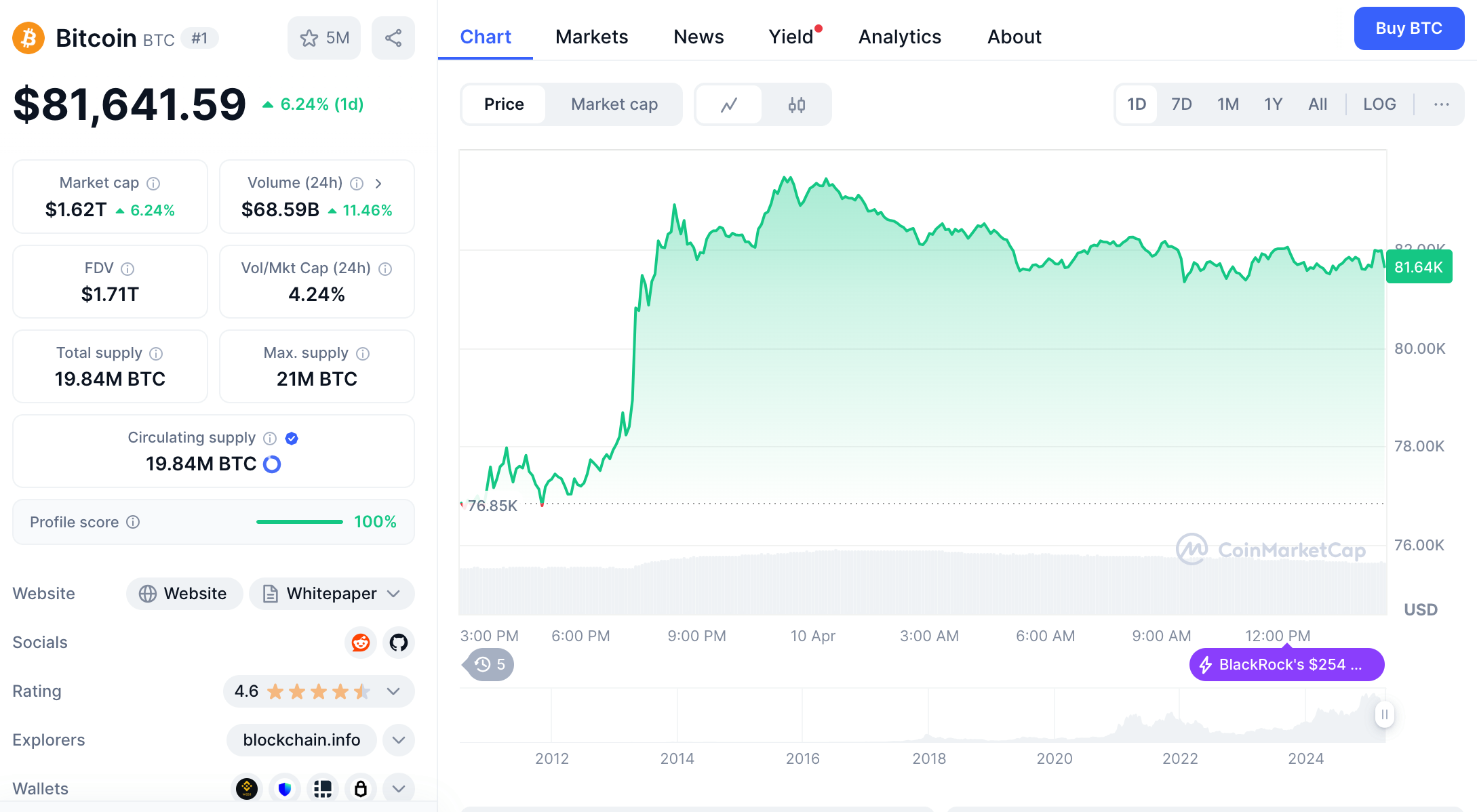1477x812 pixels.
Task: Switch to the Markets tab
Action: pos(591,37)
